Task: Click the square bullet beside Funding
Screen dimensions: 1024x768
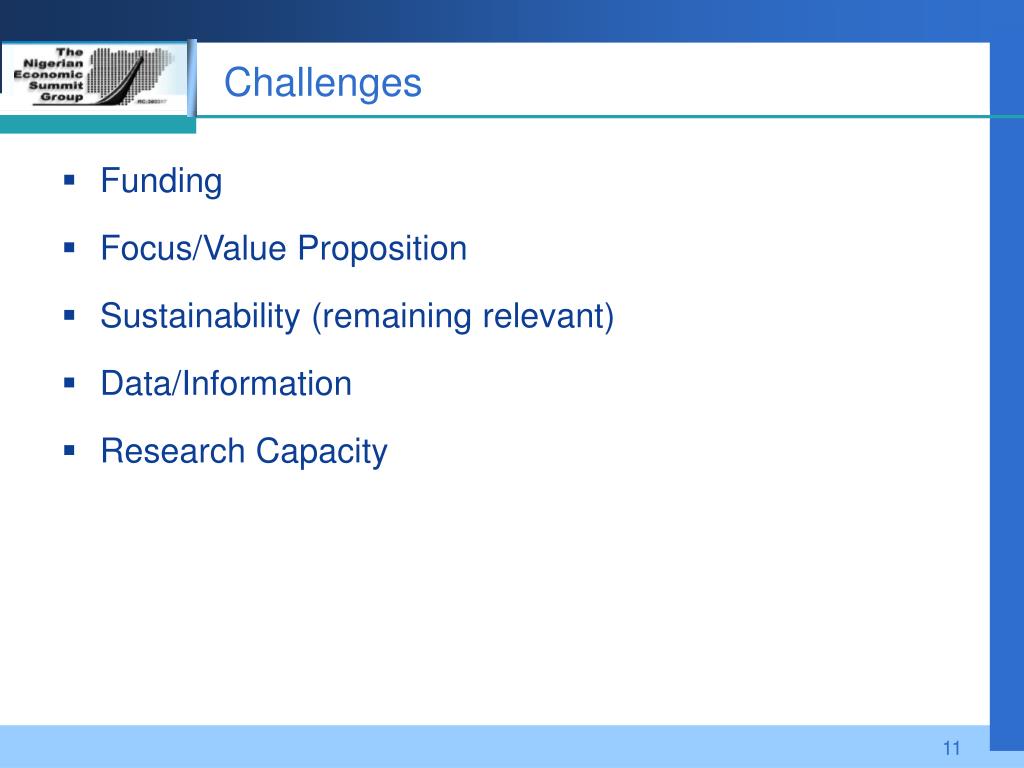Action: (70, 180)
